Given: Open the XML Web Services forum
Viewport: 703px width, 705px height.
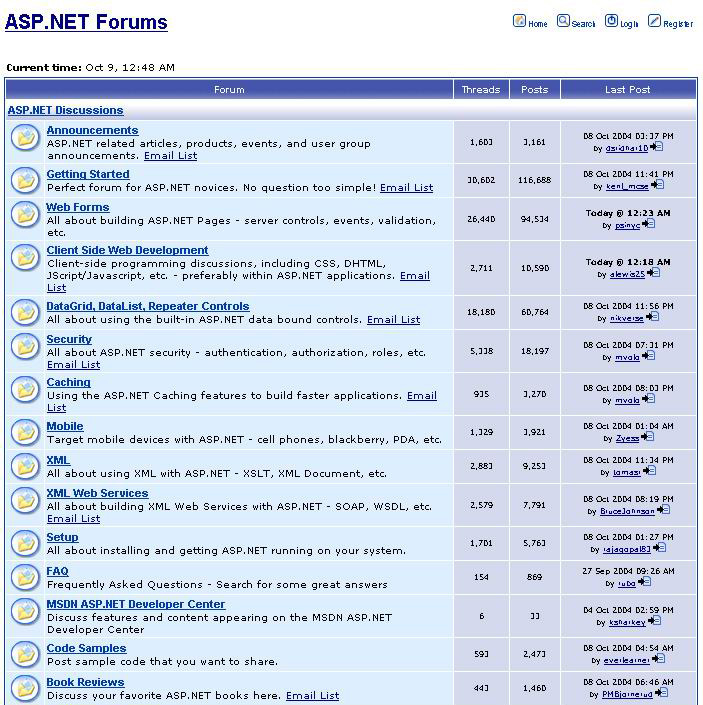Looking at the screenshot, I should 98,493.
